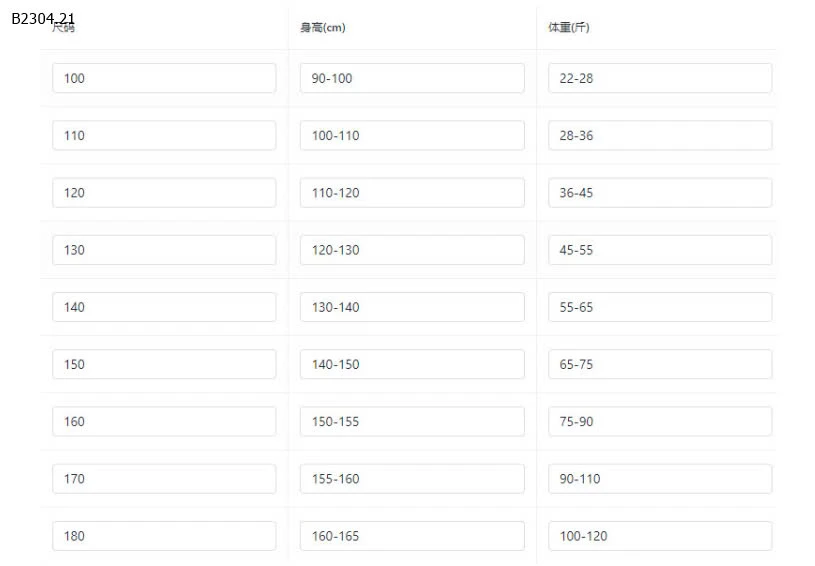Viewport: 815px width, 566px height.
Task: Select the size field containing 120
Action: click(x=164, y=192)
